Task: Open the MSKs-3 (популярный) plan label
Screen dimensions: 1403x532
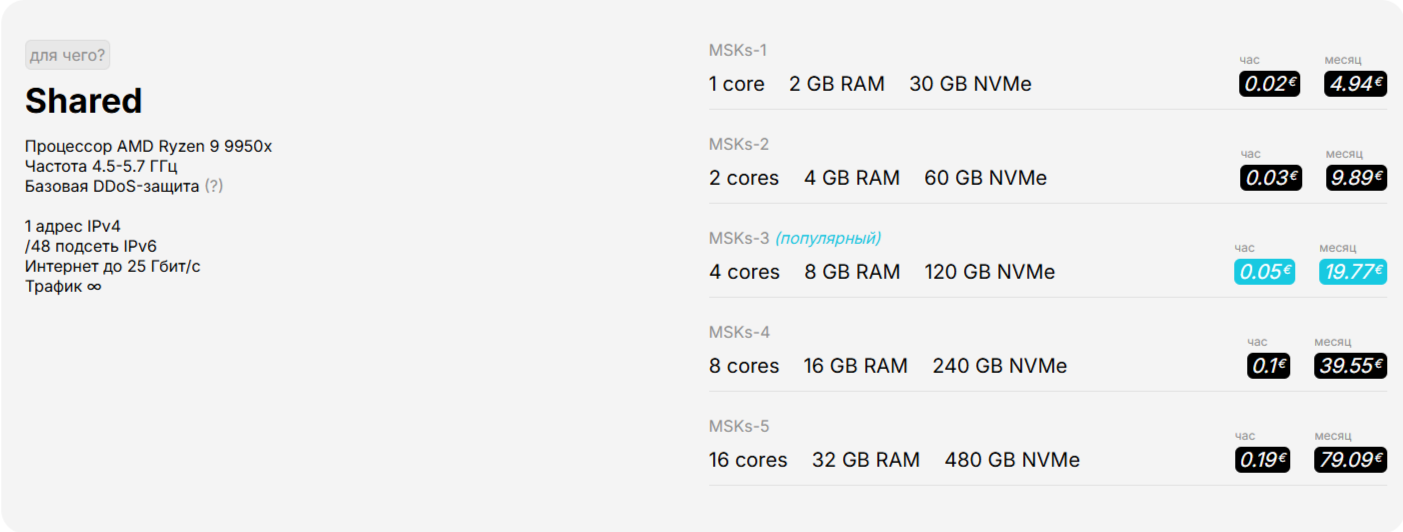Action: [795, 238]
